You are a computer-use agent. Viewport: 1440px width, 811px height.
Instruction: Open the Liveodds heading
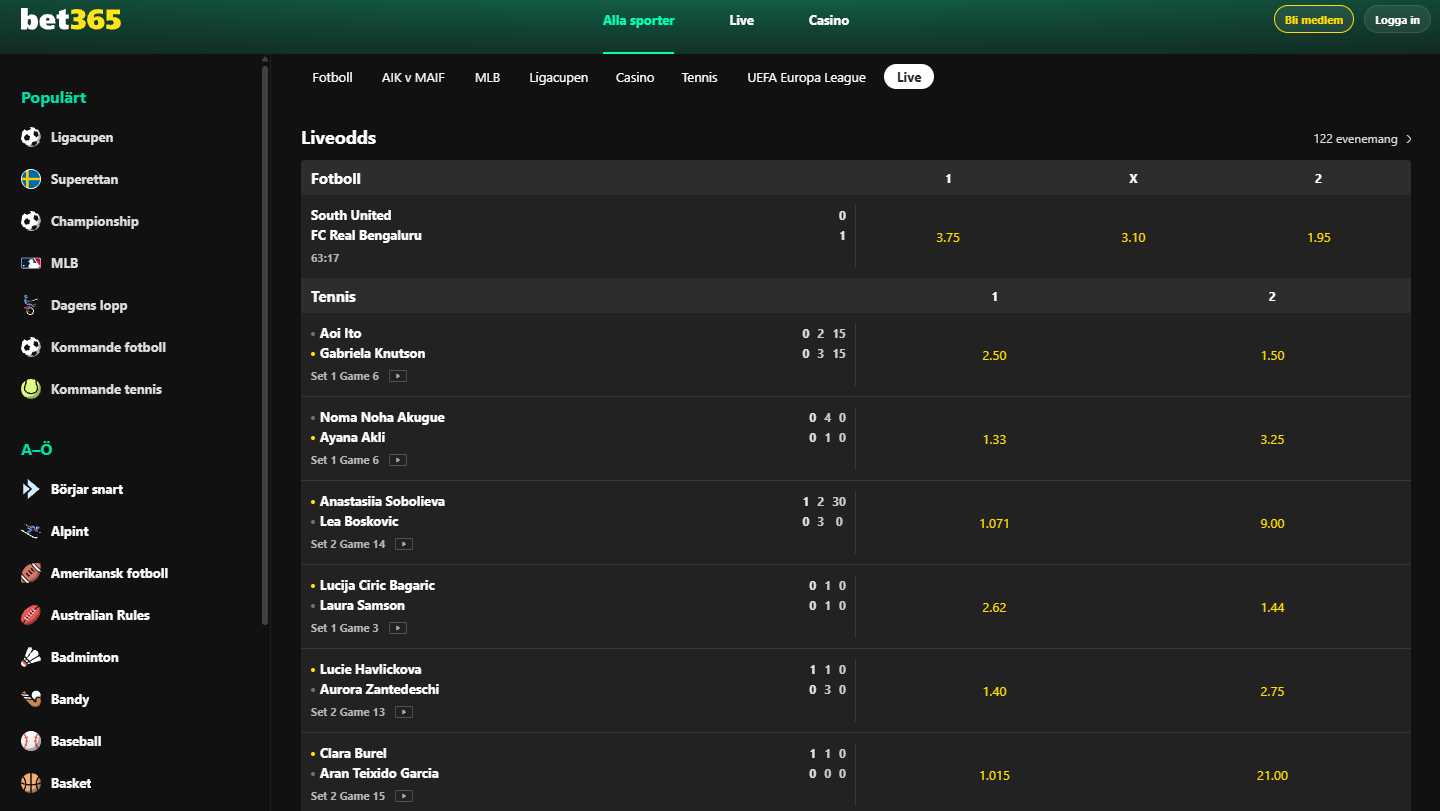[x=339, y=138]
